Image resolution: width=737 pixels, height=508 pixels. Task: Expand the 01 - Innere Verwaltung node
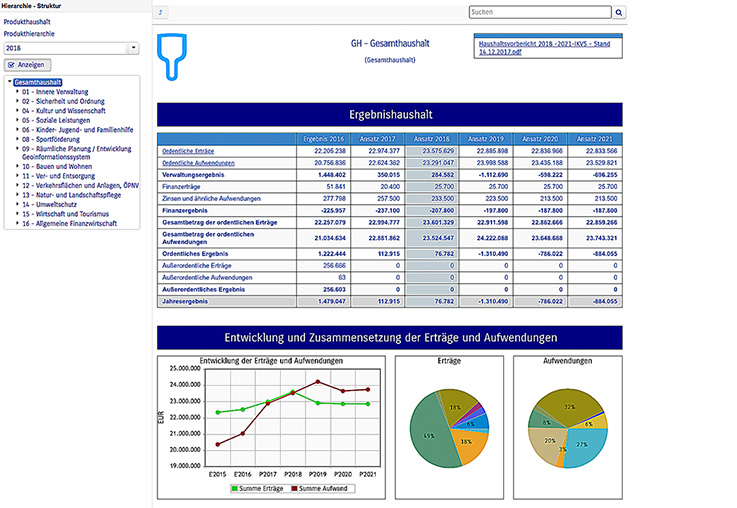[x=17, y=91]
